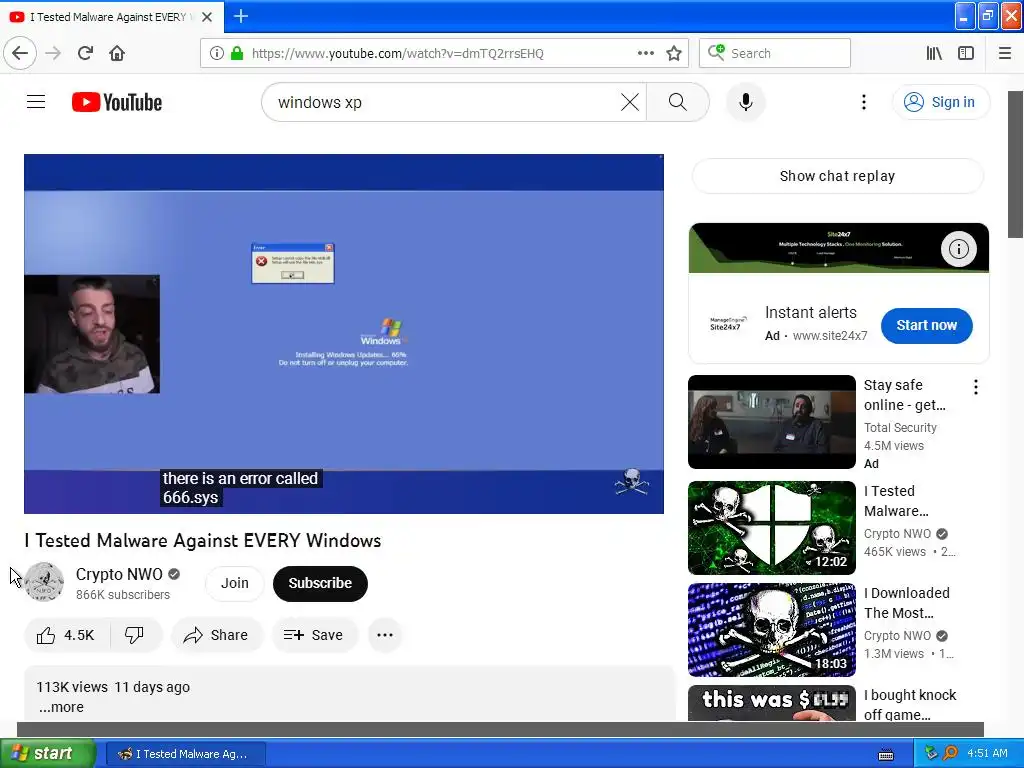Open the 18:03 'I Downloaded The Most' thumbnail
The image size is (1024, 768).
[771, 630]
